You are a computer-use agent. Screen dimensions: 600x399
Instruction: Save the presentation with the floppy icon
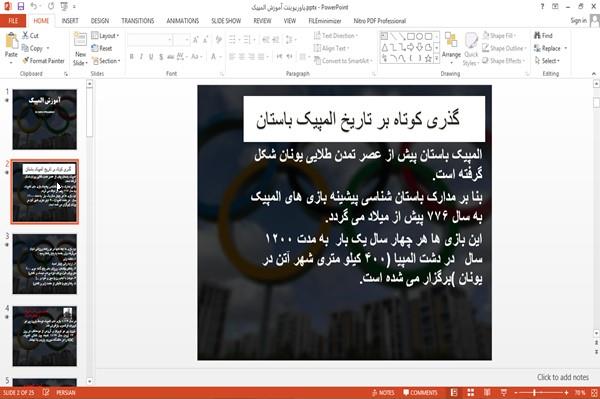[21, 7]
